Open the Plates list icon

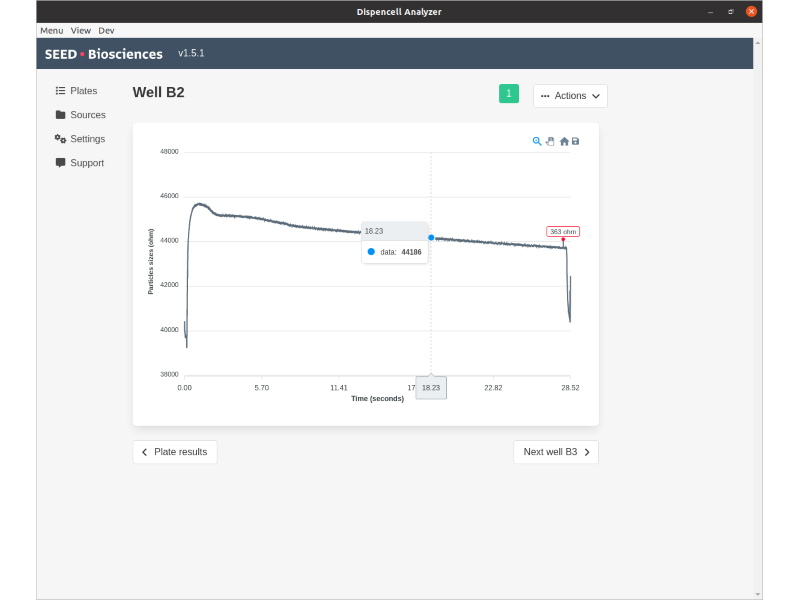coord(60,90)
